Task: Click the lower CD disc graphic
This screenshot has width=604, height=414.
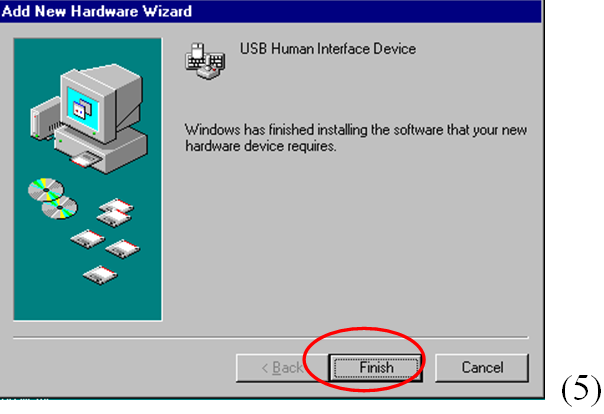Action: [x=59, y=208]
